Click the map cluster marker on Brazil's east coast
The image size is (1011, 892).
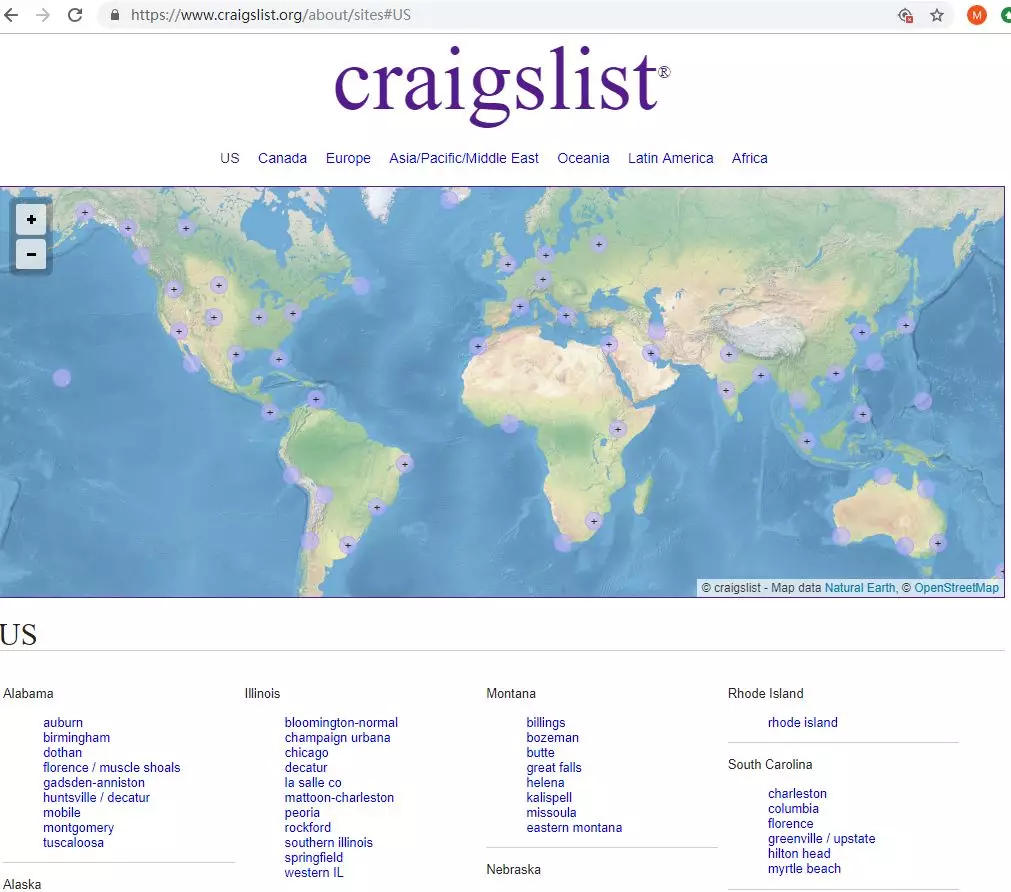coord(405,464)
